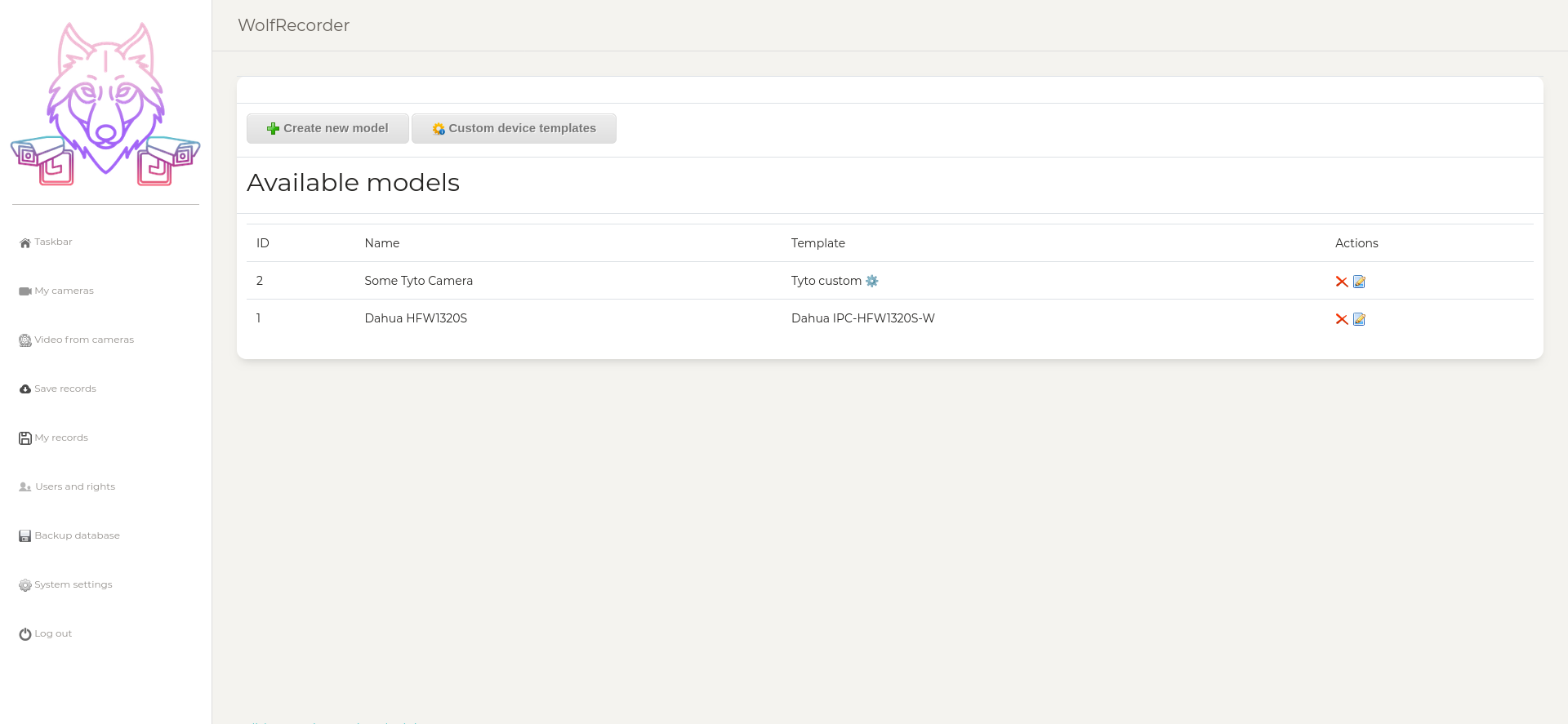
Task: Open System settings from sidebar
Action: pos(73,584)
